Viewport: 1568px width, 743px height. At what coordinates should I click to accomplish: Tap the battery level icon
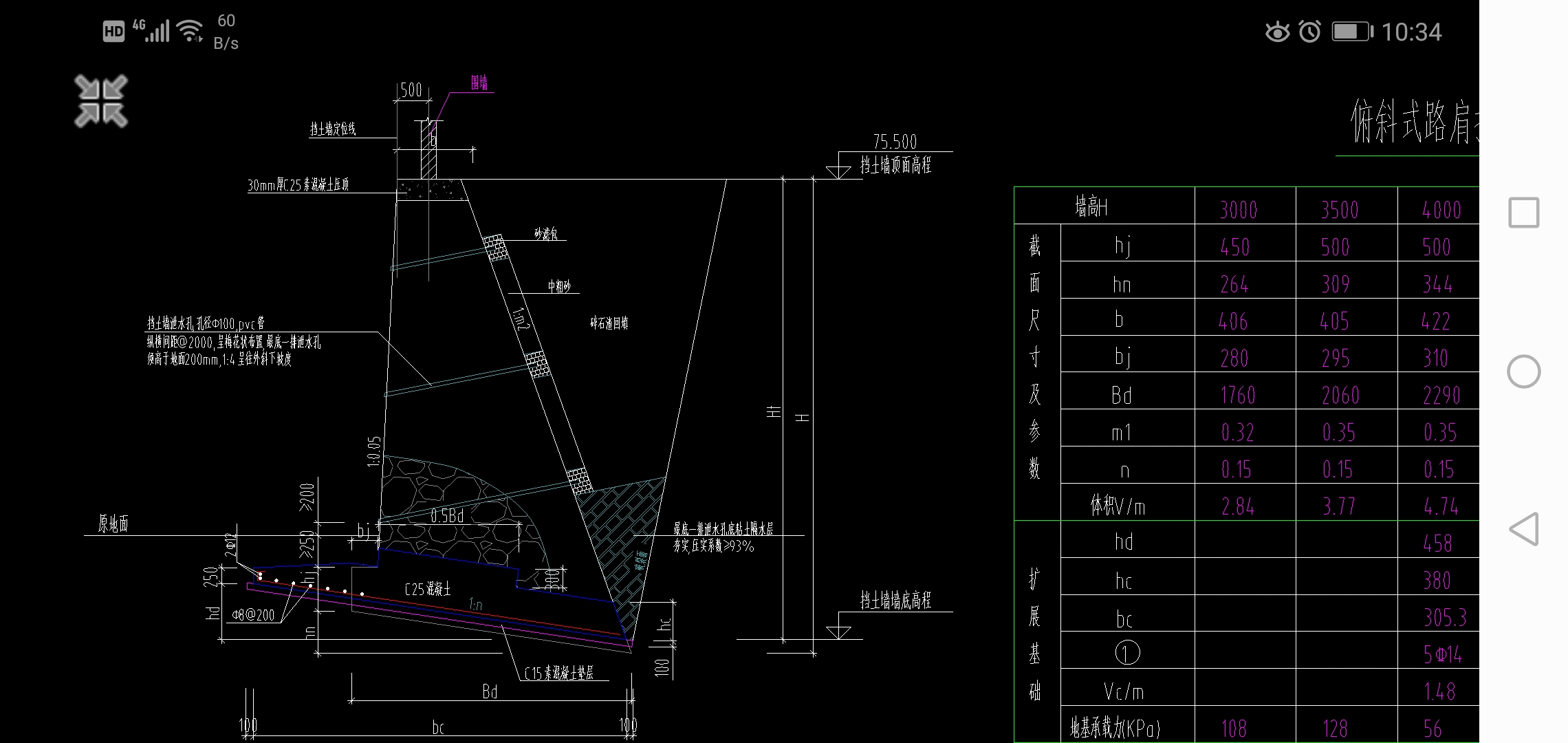(x=1352, y=32)
